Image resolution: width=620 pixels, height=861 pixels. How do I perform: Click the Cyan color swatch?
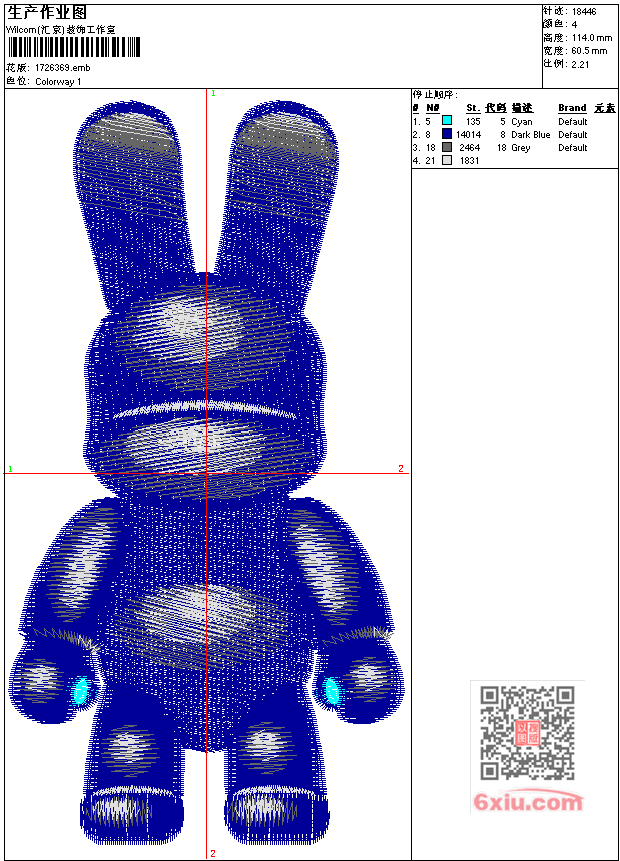point(447,121)
